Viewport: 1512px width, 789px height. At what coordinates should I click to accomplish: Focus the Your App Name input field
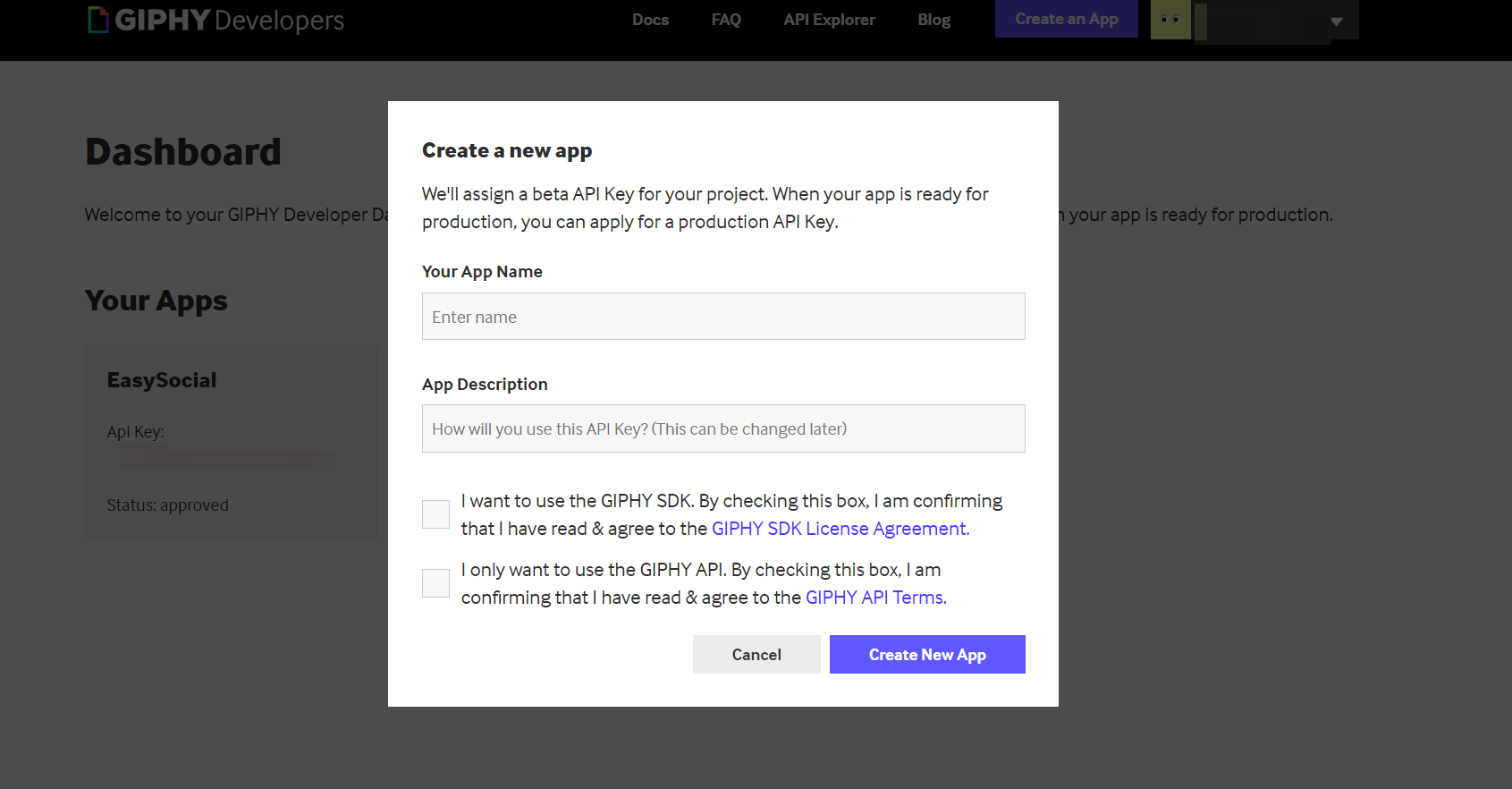coord(723,317)
